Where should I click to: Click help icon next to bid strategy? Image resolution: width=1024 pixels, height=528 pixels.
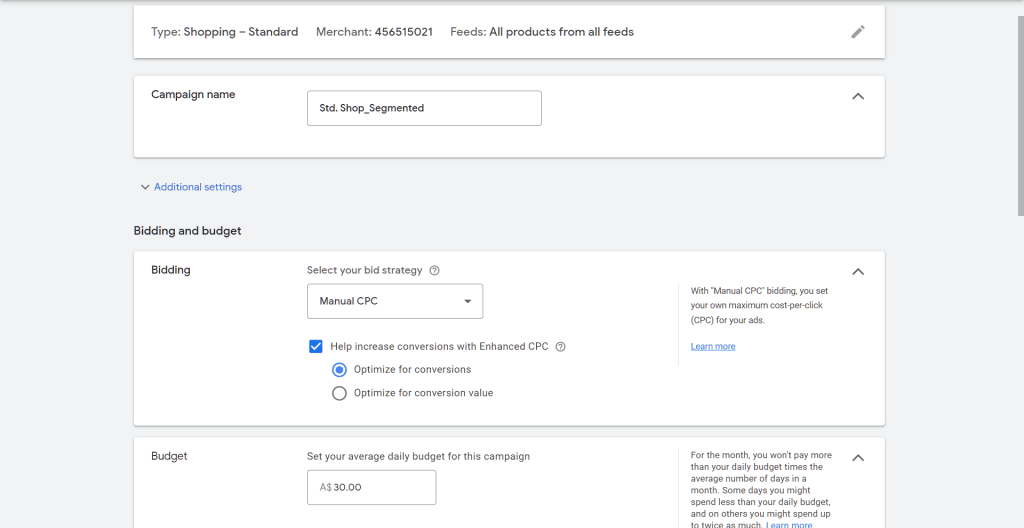click(x=434, y=270)
